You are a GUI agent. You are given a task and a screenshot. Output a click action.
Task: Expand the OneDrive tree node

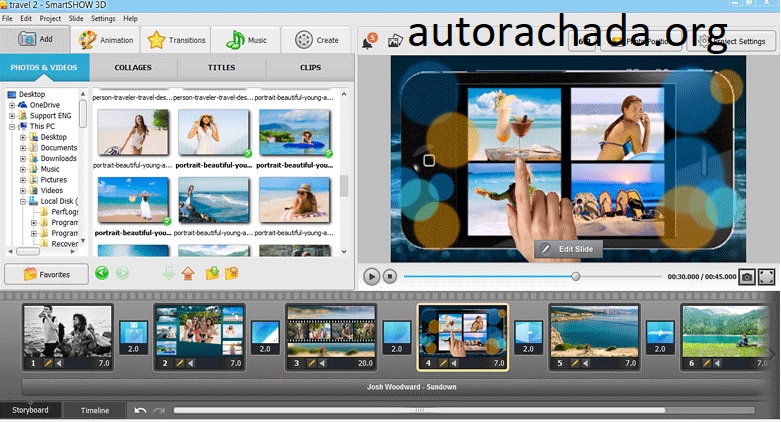(12, 105)
